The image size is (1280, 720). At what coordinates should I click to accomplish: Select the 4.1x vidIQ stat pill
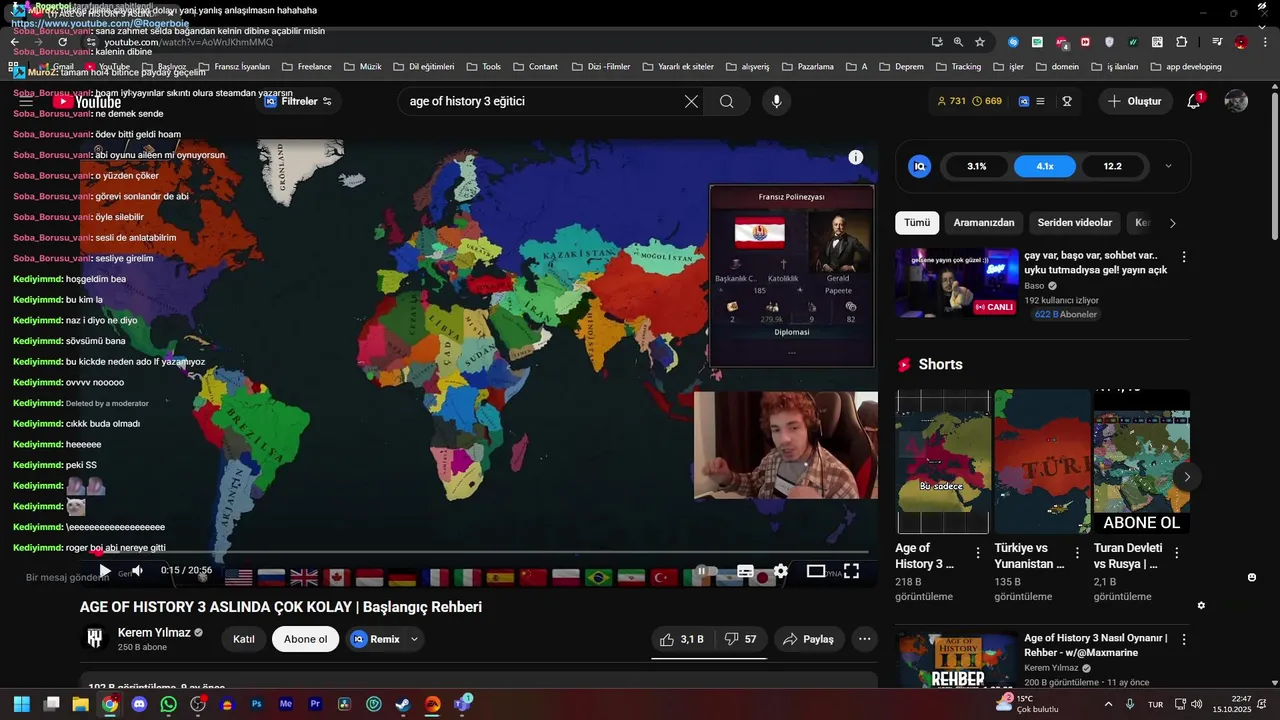pos(1045,166)
